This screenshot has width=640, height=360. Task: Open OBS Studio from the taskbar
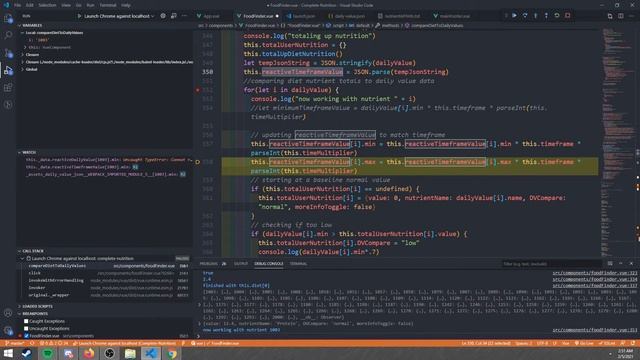109,353
